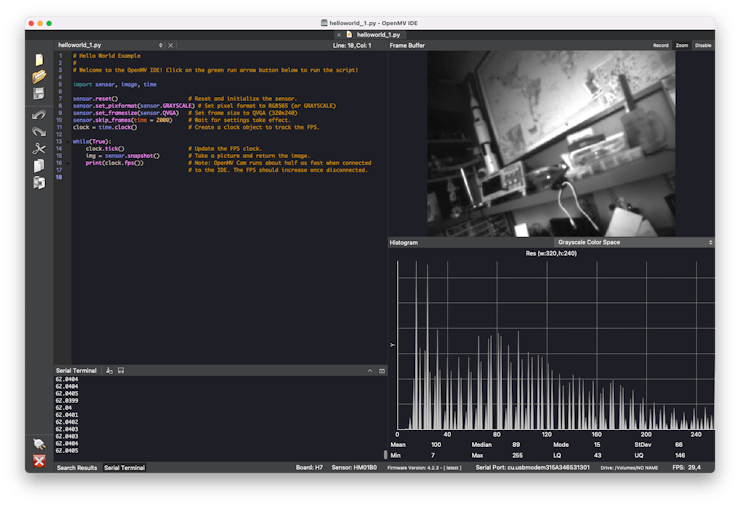The image size is (740, 506).
Task: Open the Grayscale Color Space dropdown
Action: [635, 242]
